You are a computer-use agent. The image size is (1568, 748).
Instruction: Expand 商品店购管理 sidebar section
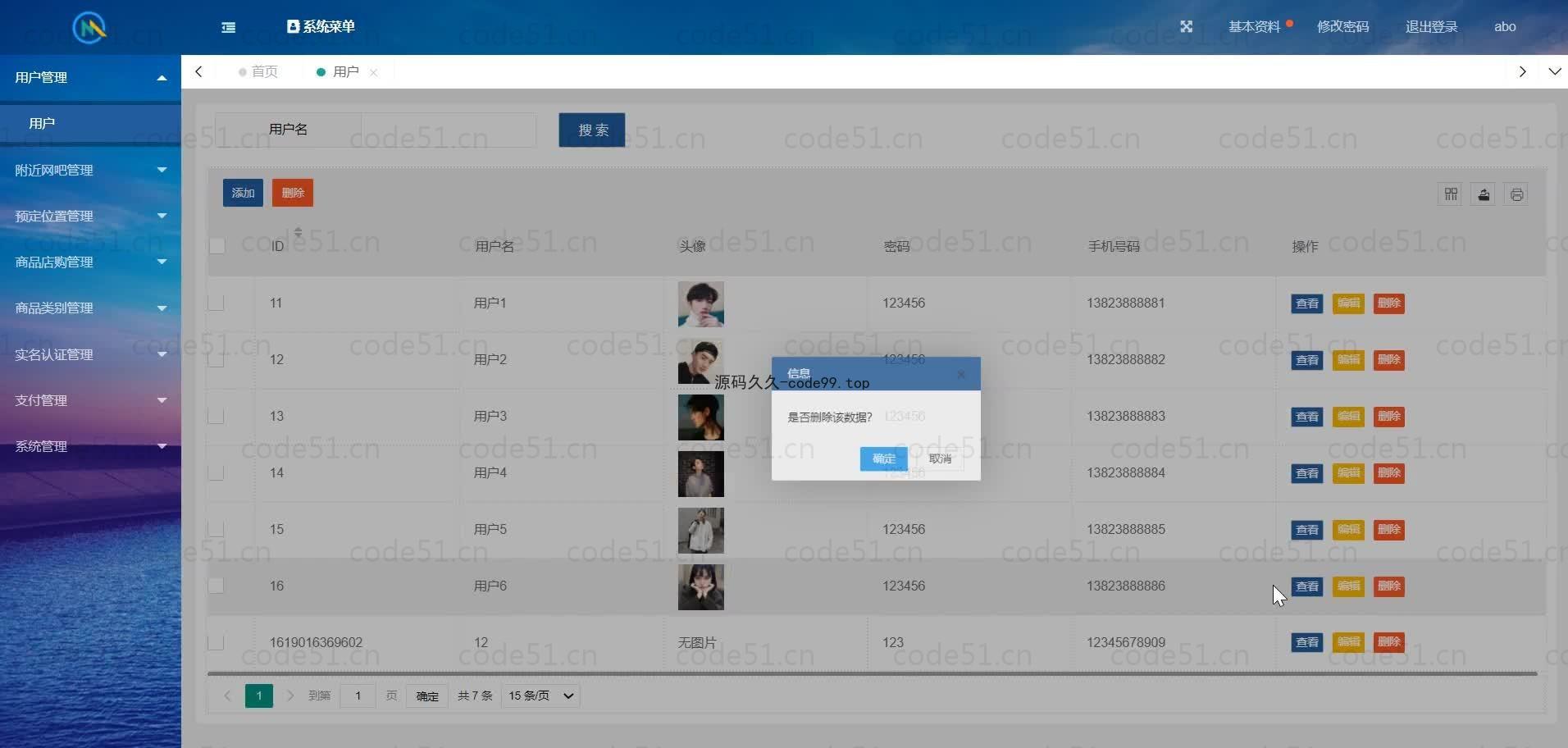(x=90, y=262)
